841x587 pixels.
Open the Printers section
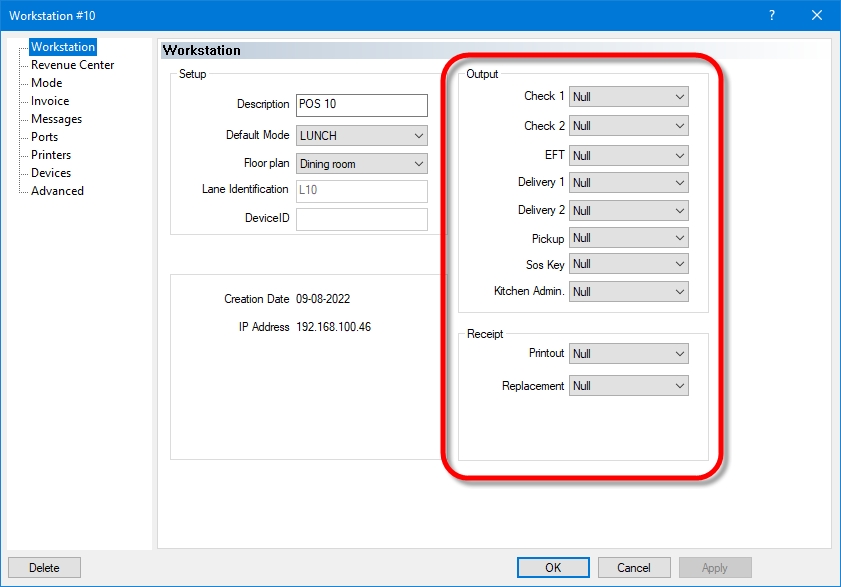click(x=50, y=155)
